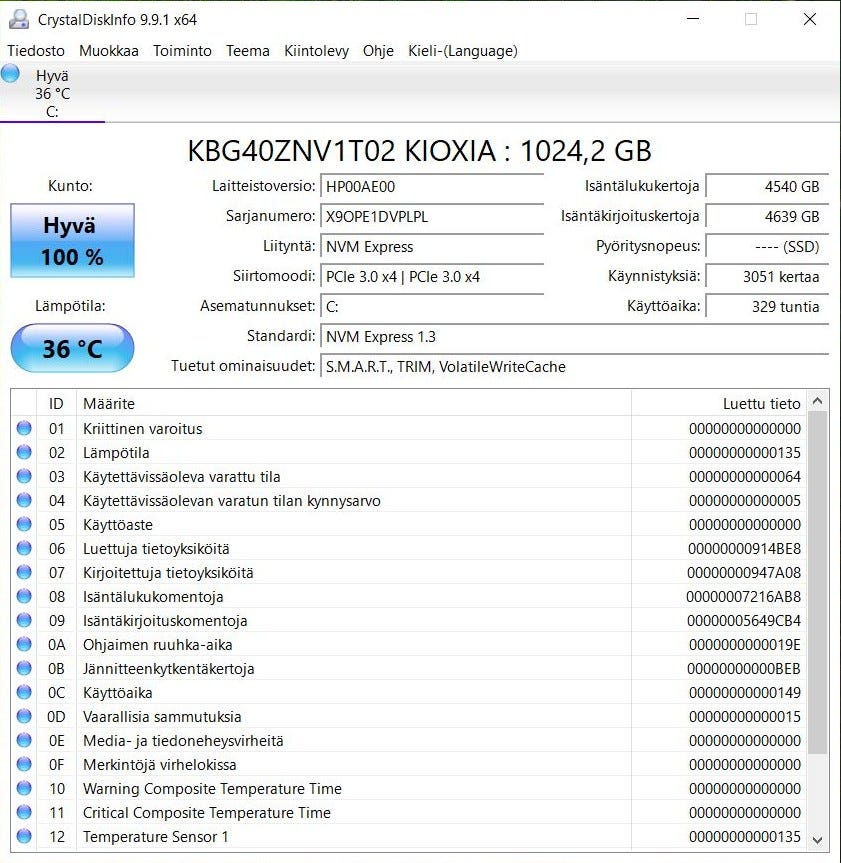841x863 pixels.
Task: Click status orb of ID 0C Käyttöaika row
Action: point(24,692)
